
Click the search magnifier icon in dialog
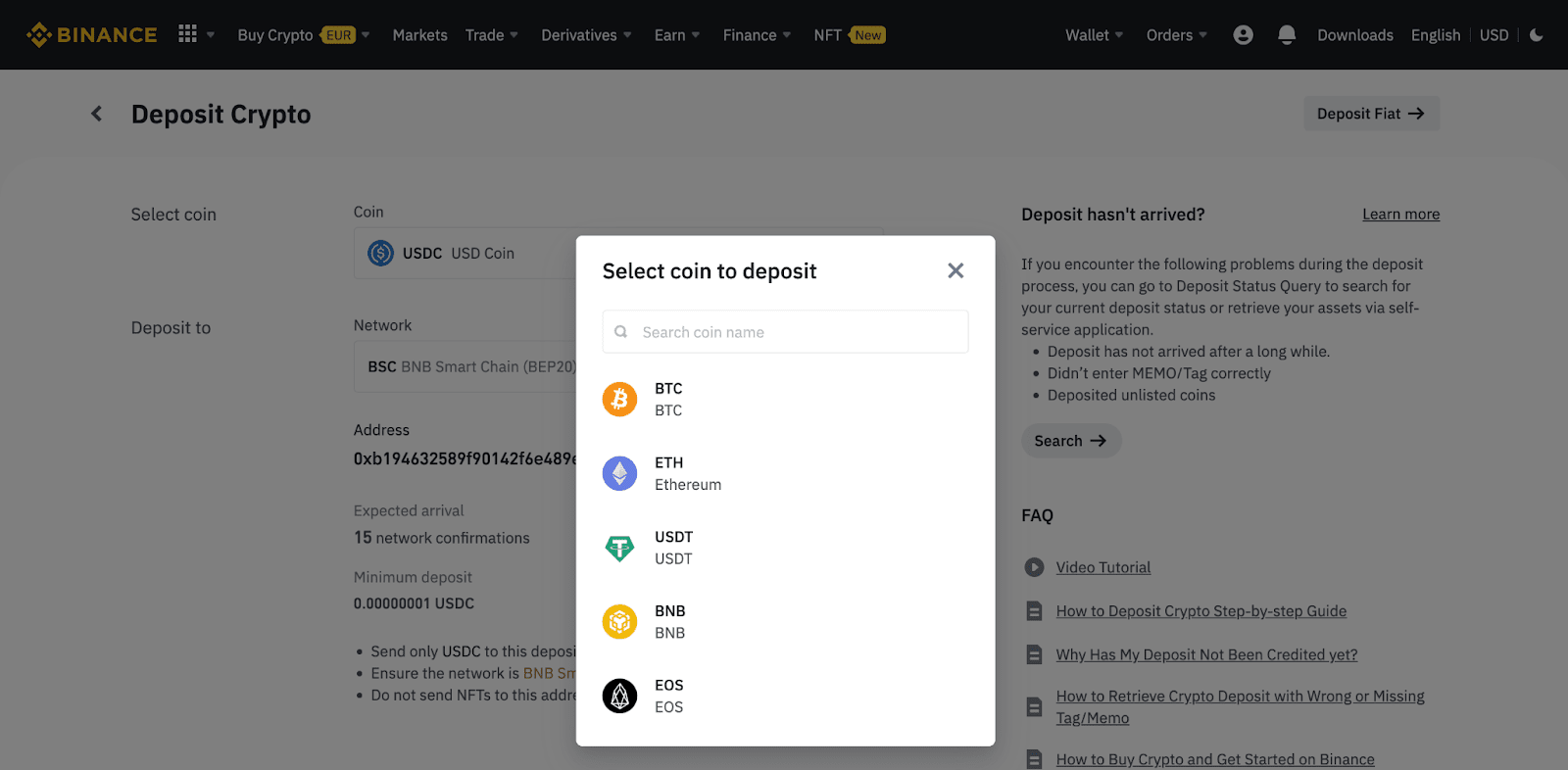pos(620,332)
